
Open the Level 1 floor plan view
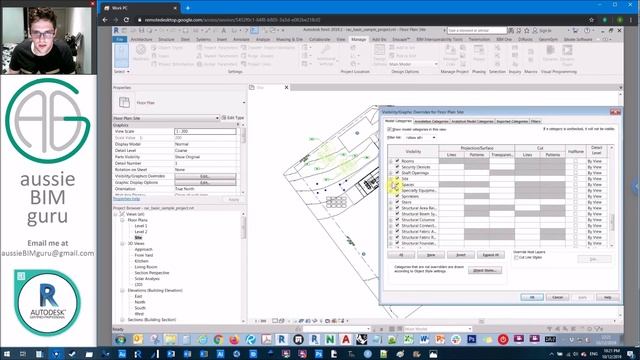click(141, 226)
